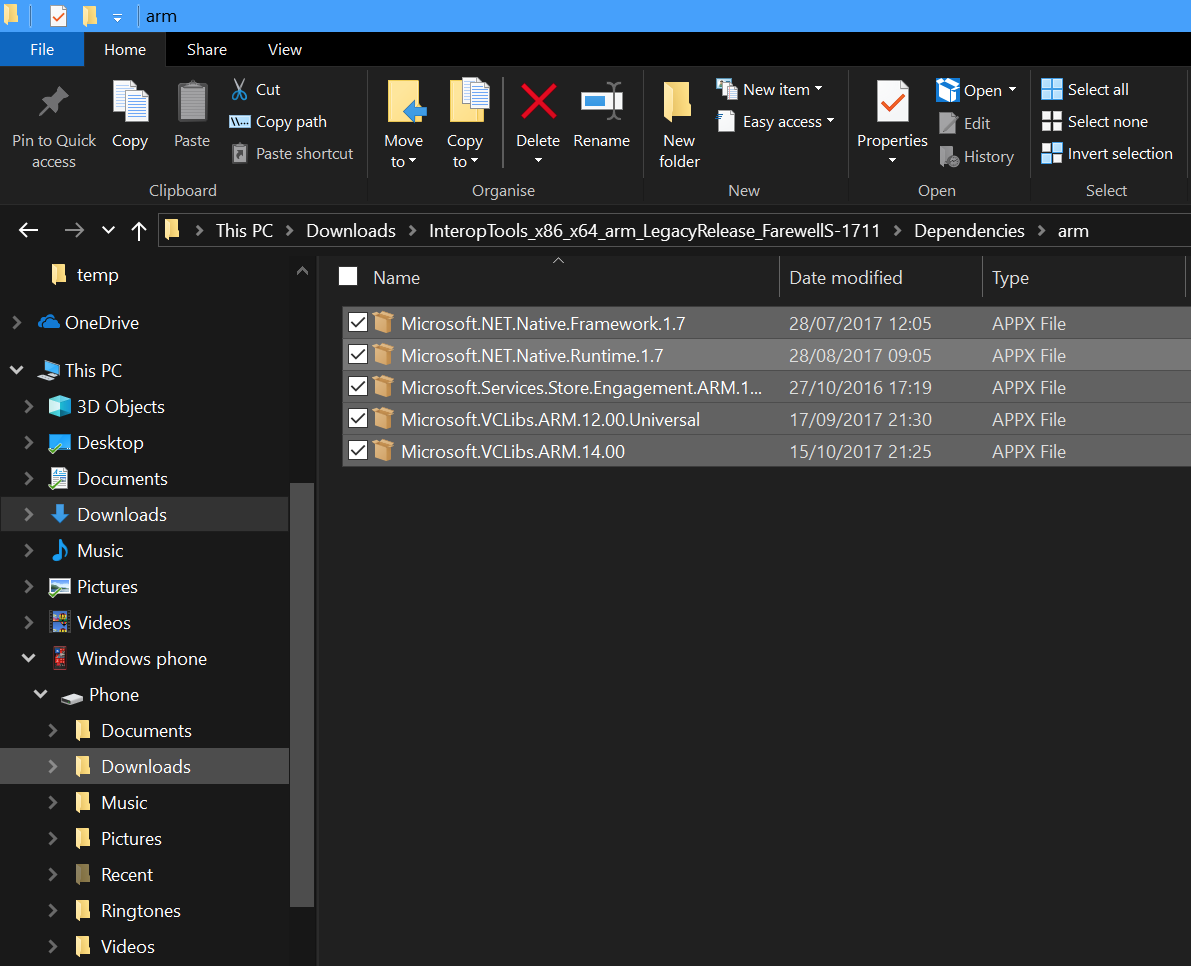Viewport: 1191px width, 966px height.
Task: Go back with the left arrow
Action: pos(29,230)
